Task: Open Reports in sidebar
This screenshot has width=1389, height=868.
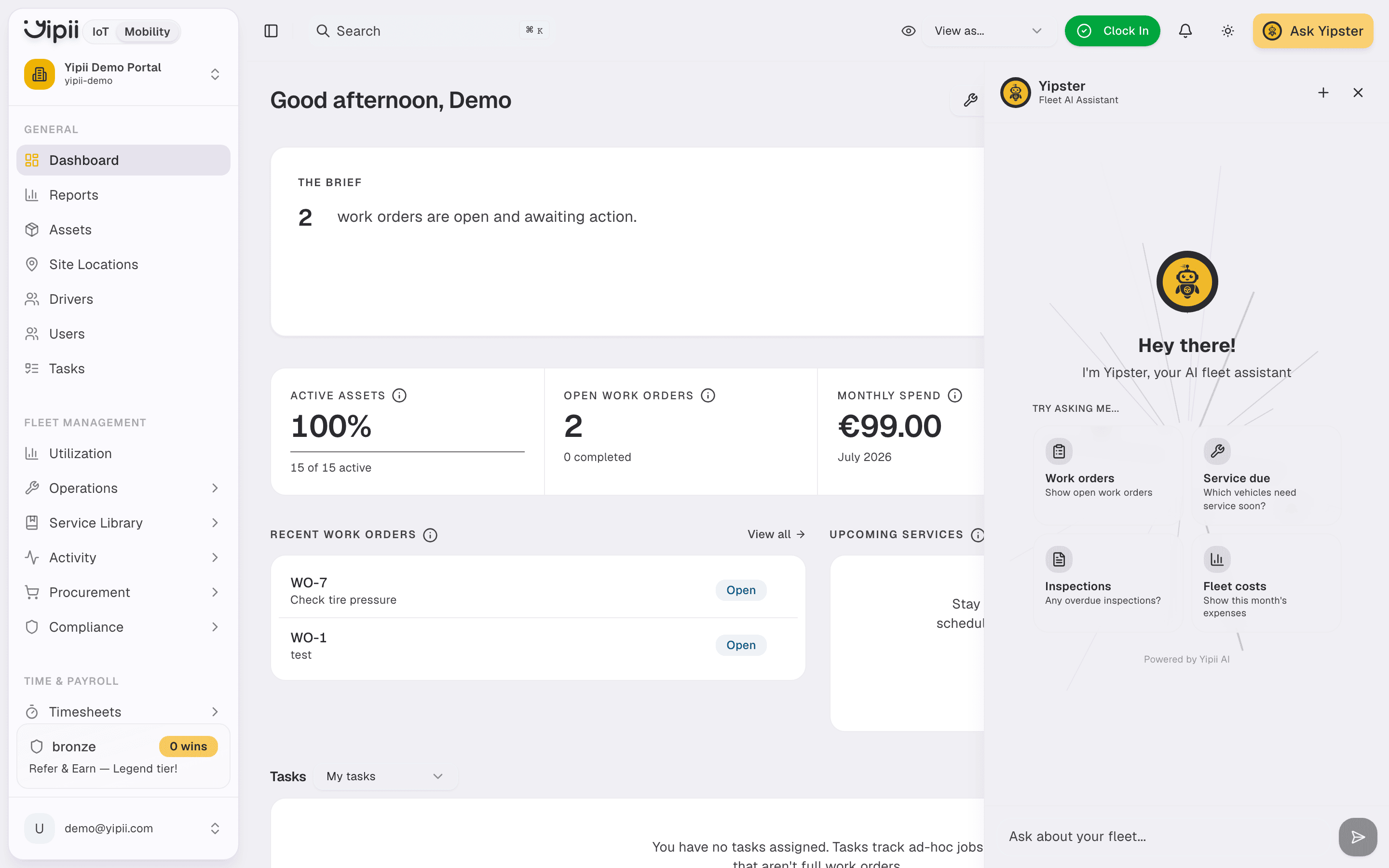Action: point(123,195)
